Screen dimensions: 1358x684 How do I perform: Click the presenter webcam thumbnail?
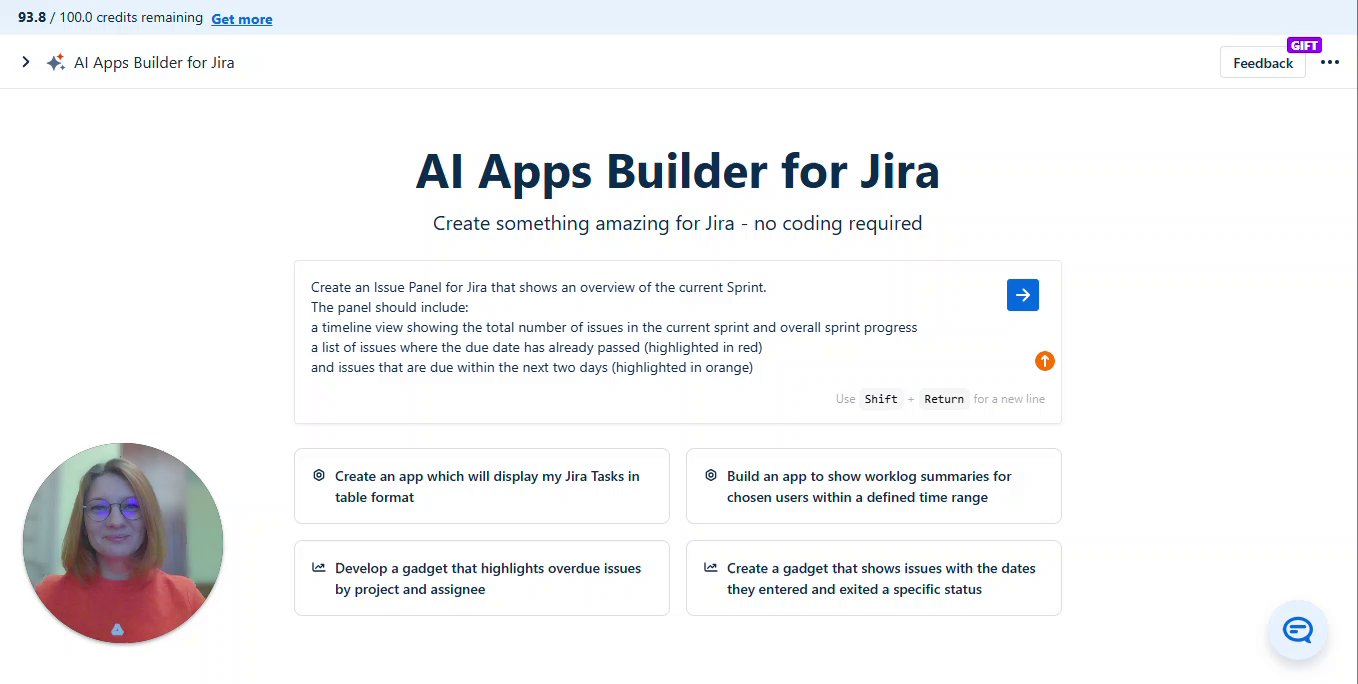[x=123, y=543]
